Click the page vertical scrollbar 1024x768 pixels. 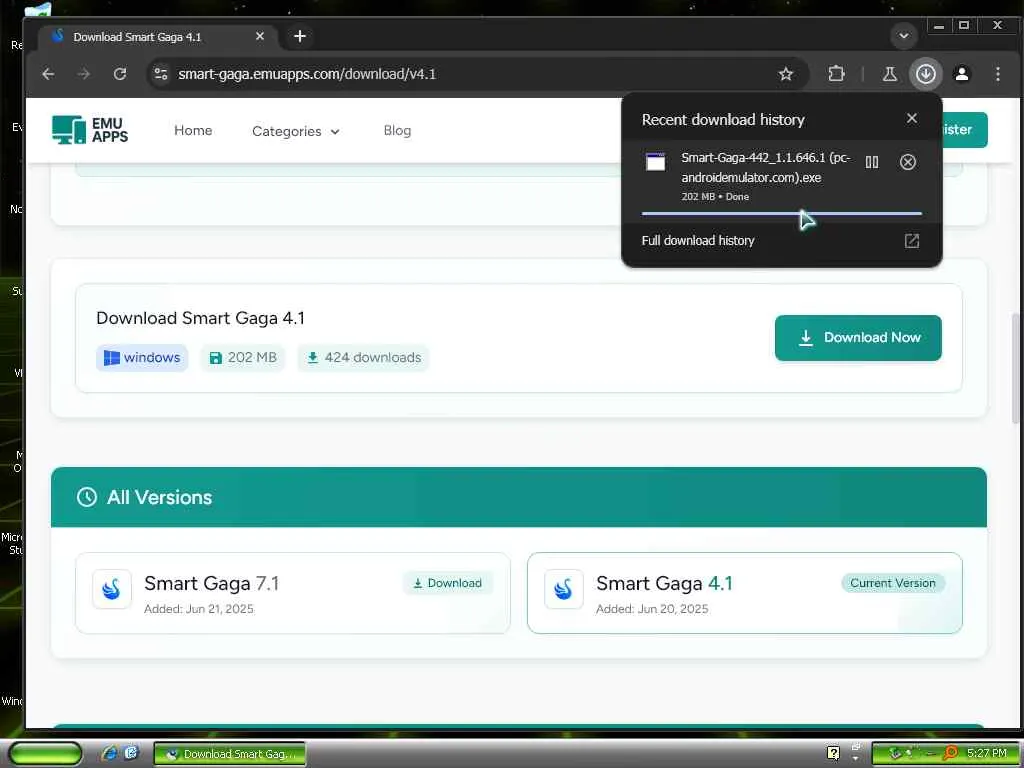click(x=1015, y=368)
